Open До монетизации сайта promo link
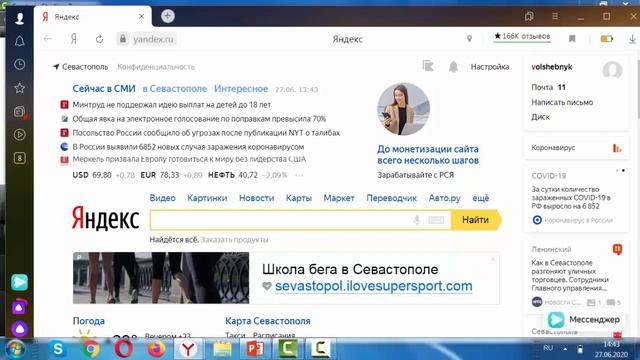This screenshot has width=640, height=360. coord(428,155)
